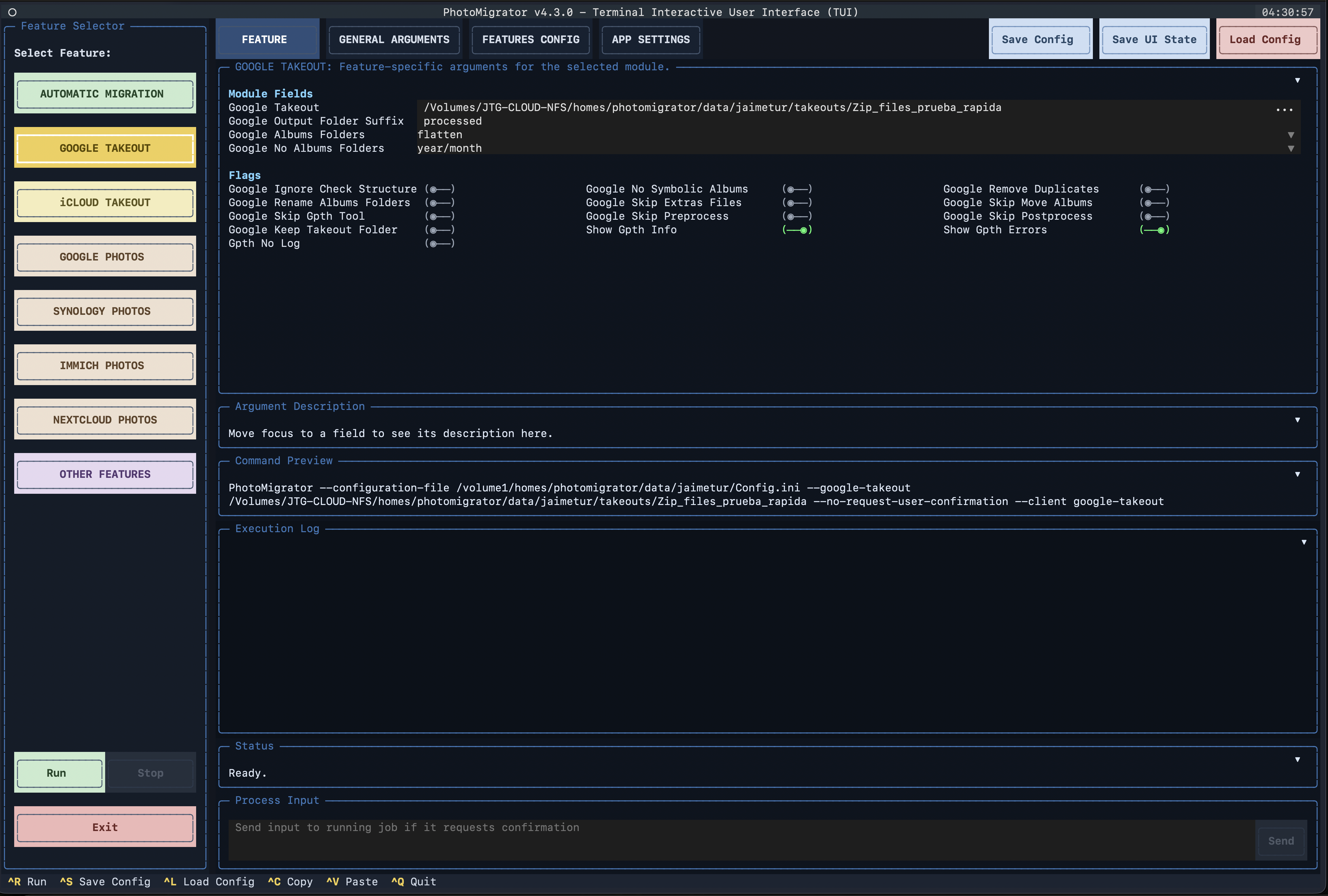Toggle Google Skip Move Albums
Screen dimensions: 1328x896
[x=1154, y=203]
